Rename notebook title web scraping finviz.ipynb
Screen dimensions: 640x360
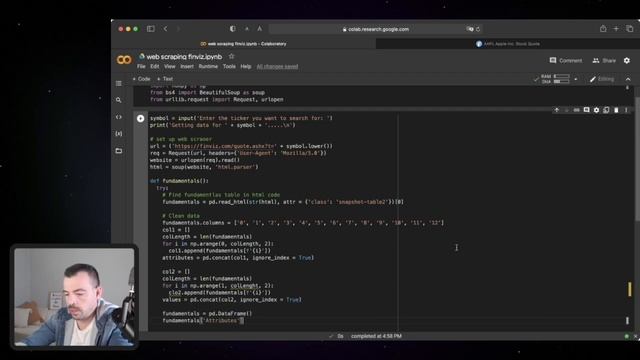[184, 57]
